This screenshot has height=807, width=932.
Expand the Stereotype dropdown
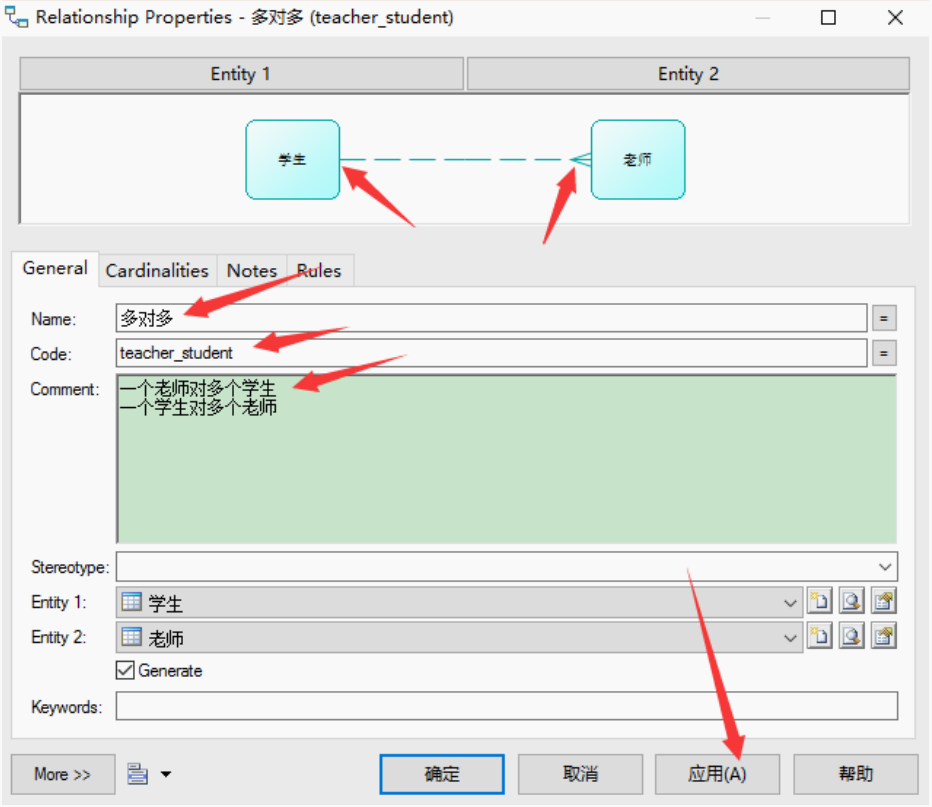click(884, 567)
